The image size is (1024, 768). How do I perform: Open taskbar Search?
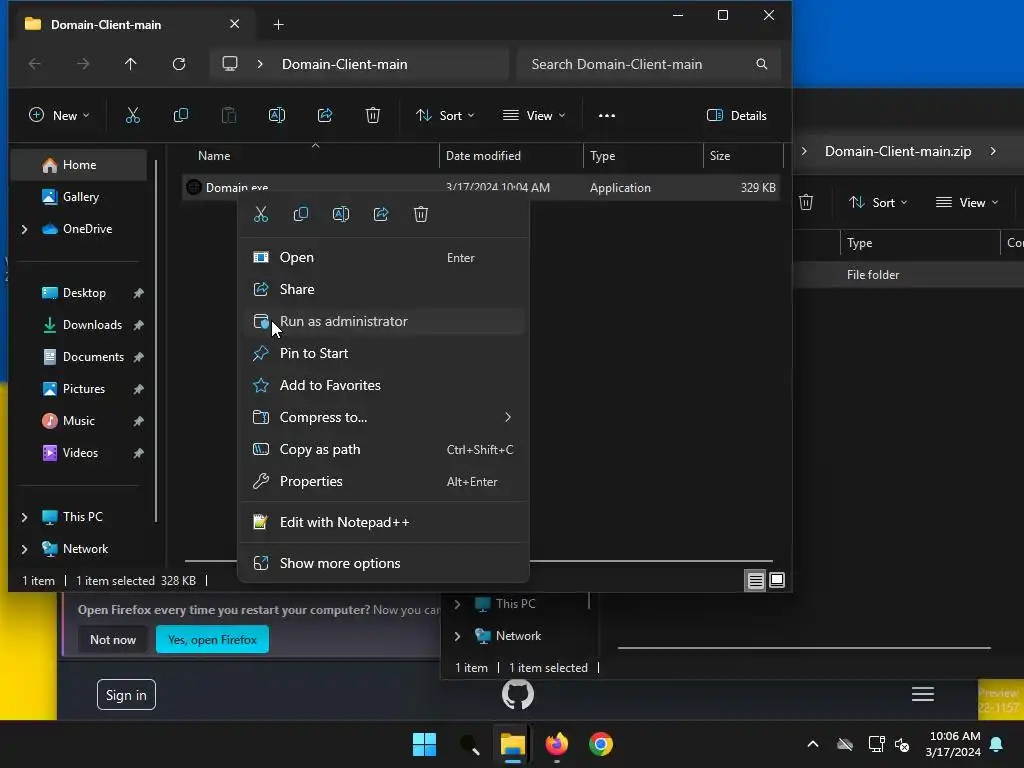[x=470, y=744]
